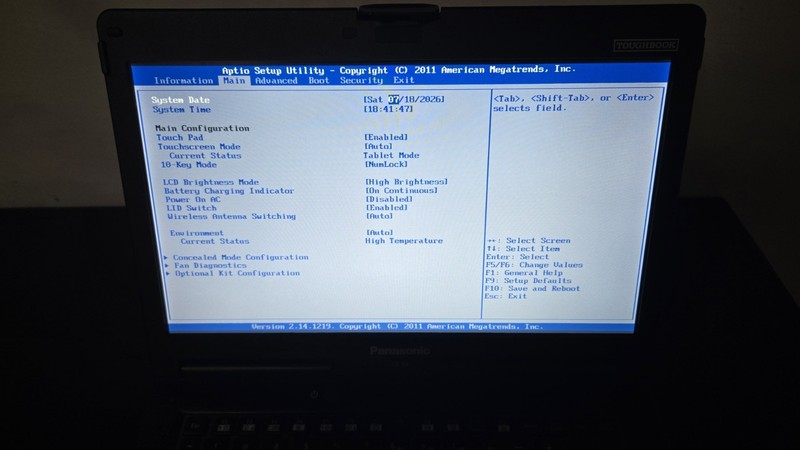Click the LID Switch label
Viewport: 800px width, 450px height.
pos(191,208)
